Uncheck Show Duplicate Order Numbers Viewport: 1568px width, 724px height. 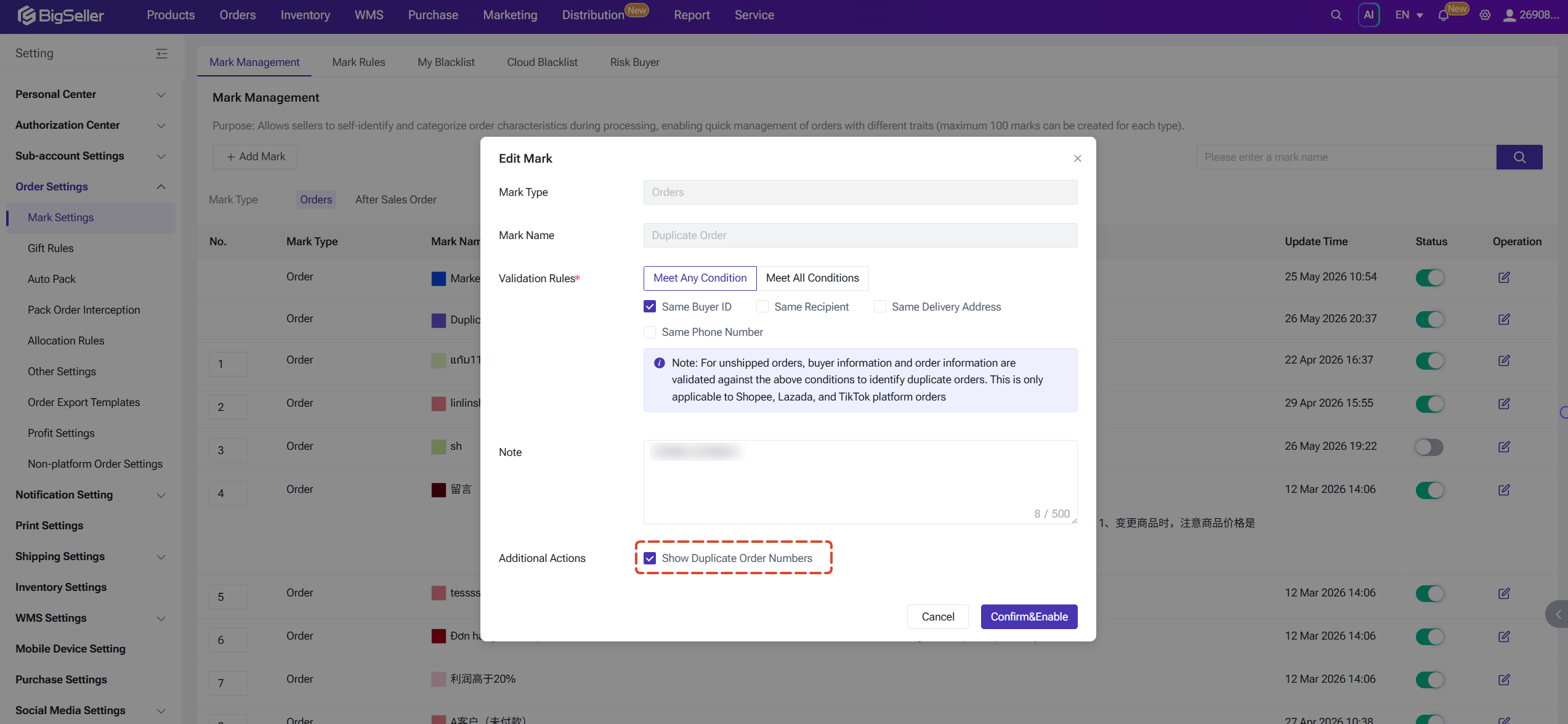[x=650, y=558]
